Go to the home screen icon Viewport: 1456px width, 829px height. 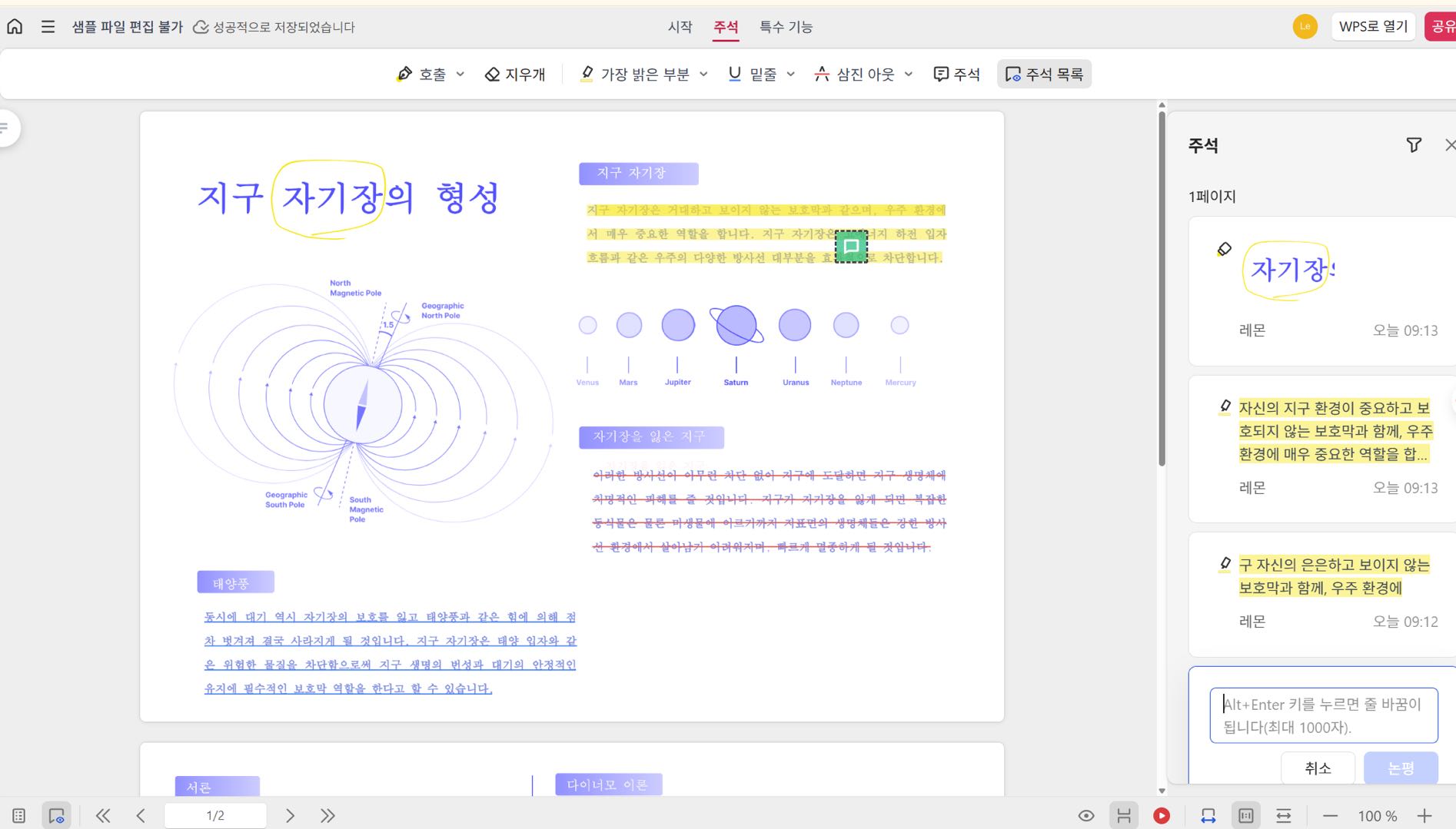pos(15,27)
